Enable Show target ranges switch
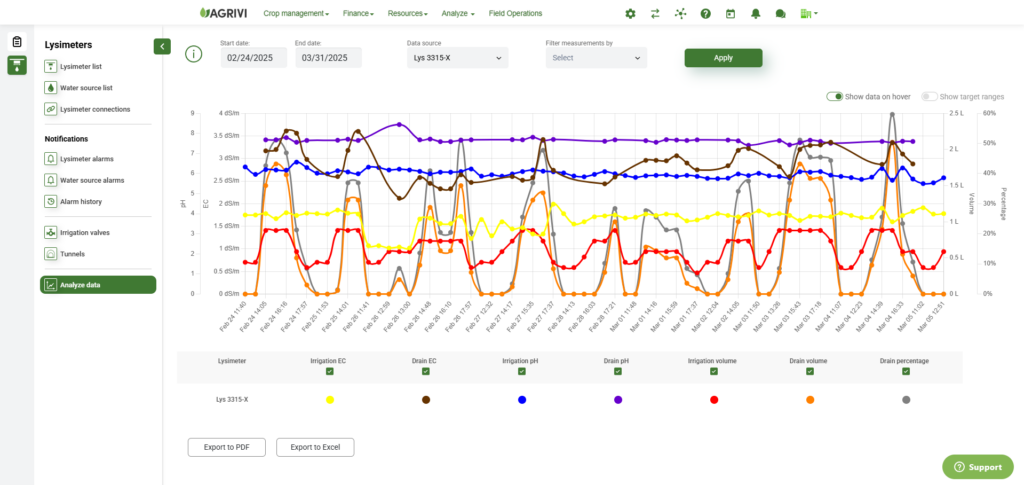The image size is (1024, 485). point(929,97)
